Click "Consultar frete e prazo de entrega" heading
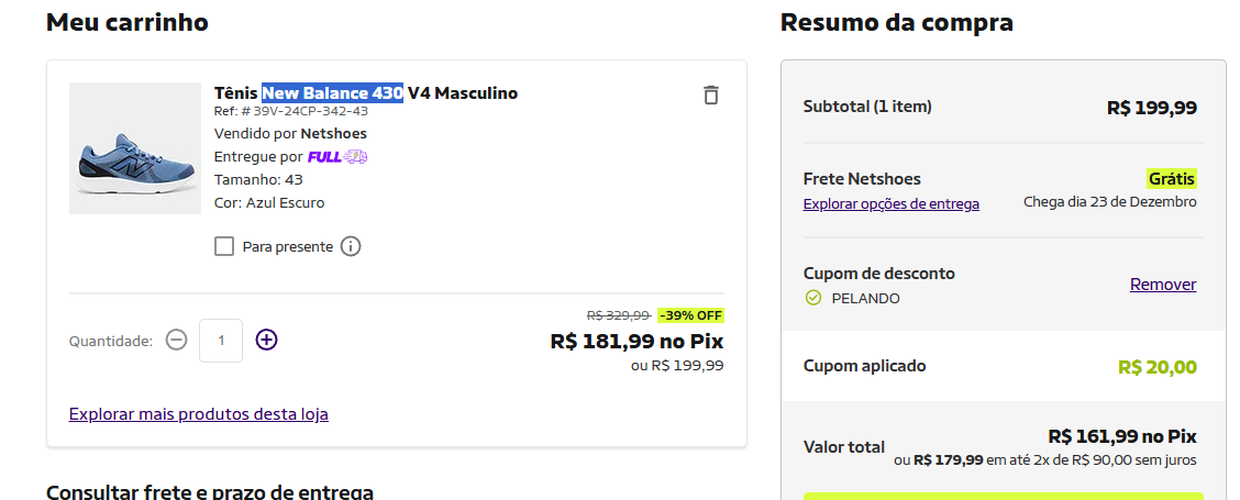Viewport: 1240px width, 500px height. pos(210,491)
